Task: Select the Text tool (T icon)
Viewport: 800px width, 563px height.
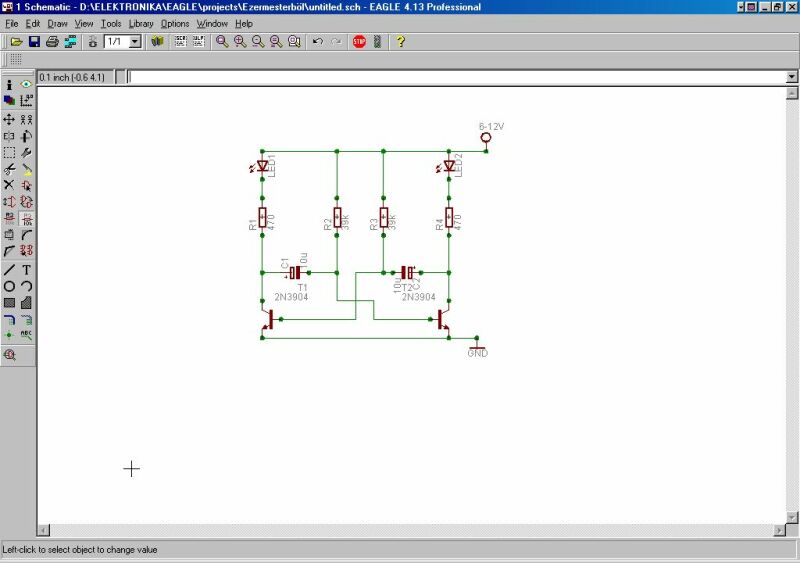Action: [x=27, y=269]
